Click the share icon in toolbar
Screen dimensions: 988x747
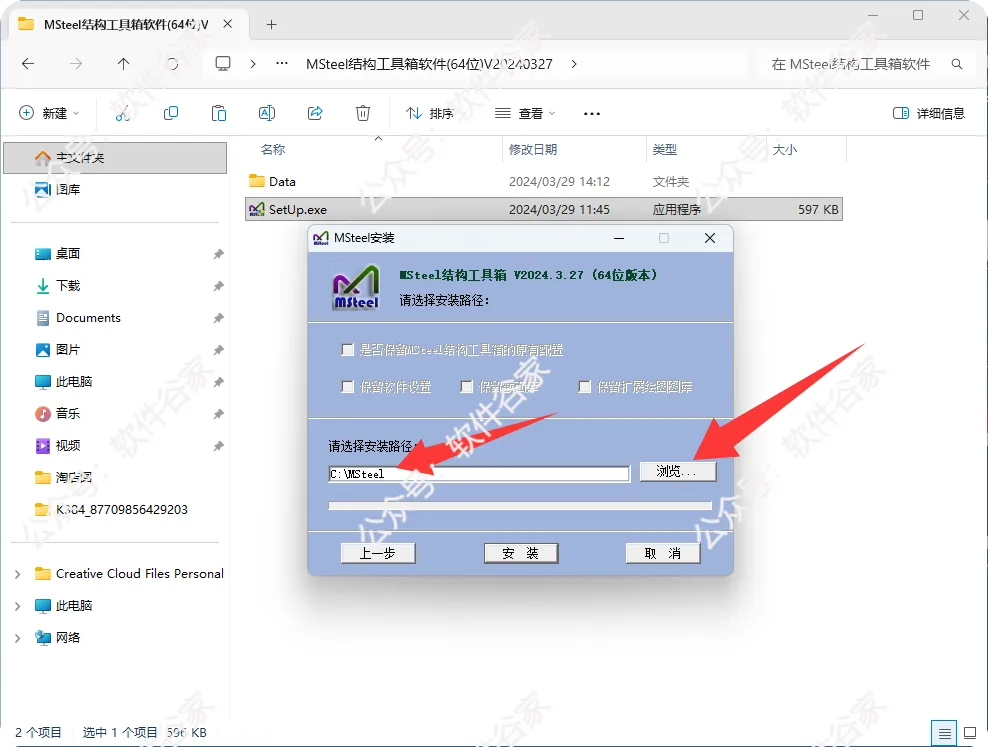(315, 113)
